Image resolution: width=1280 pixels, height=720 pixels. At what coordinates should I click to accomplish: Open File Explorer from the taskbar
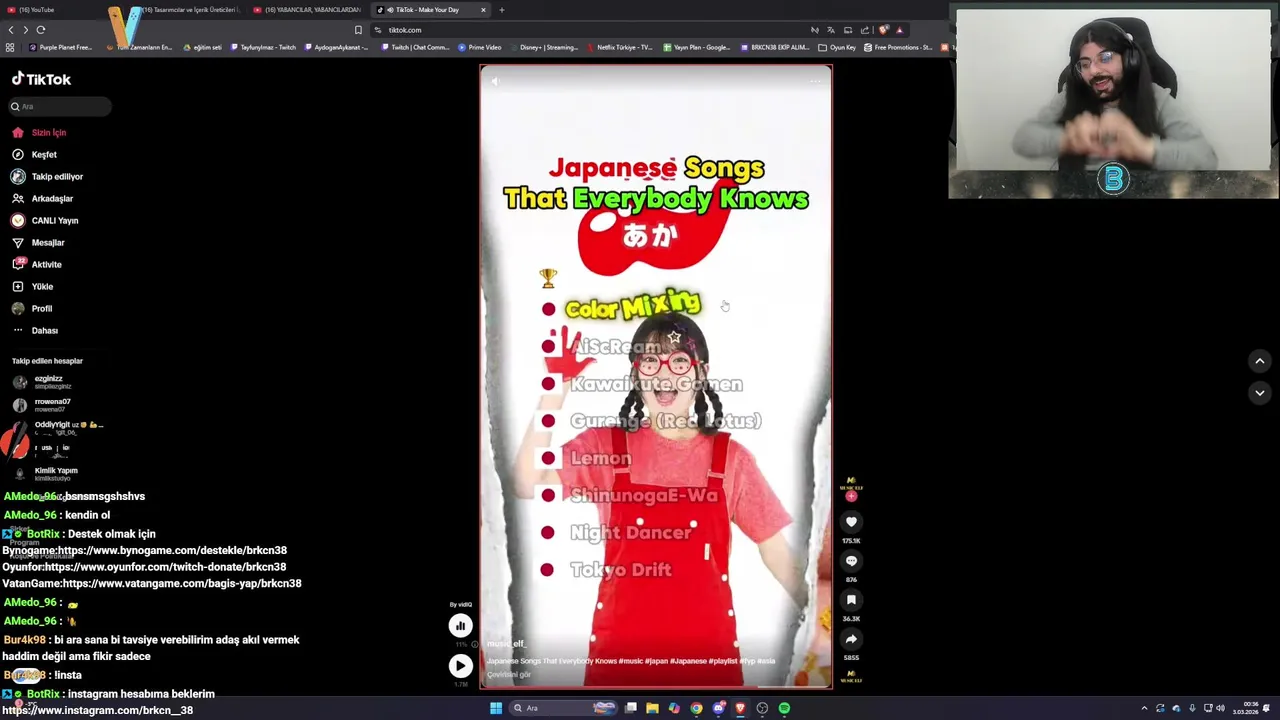point(652,708)
